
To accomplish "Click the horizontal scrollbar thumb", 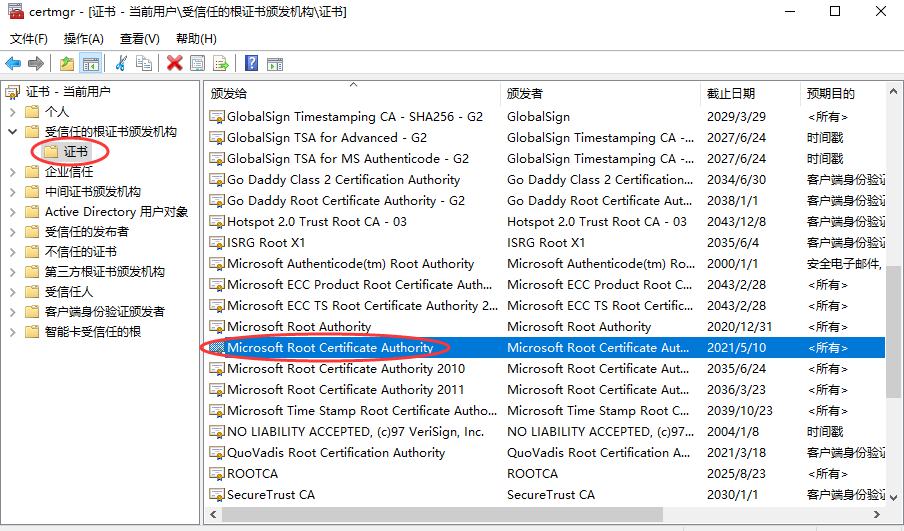I will [x=442, y=514].
